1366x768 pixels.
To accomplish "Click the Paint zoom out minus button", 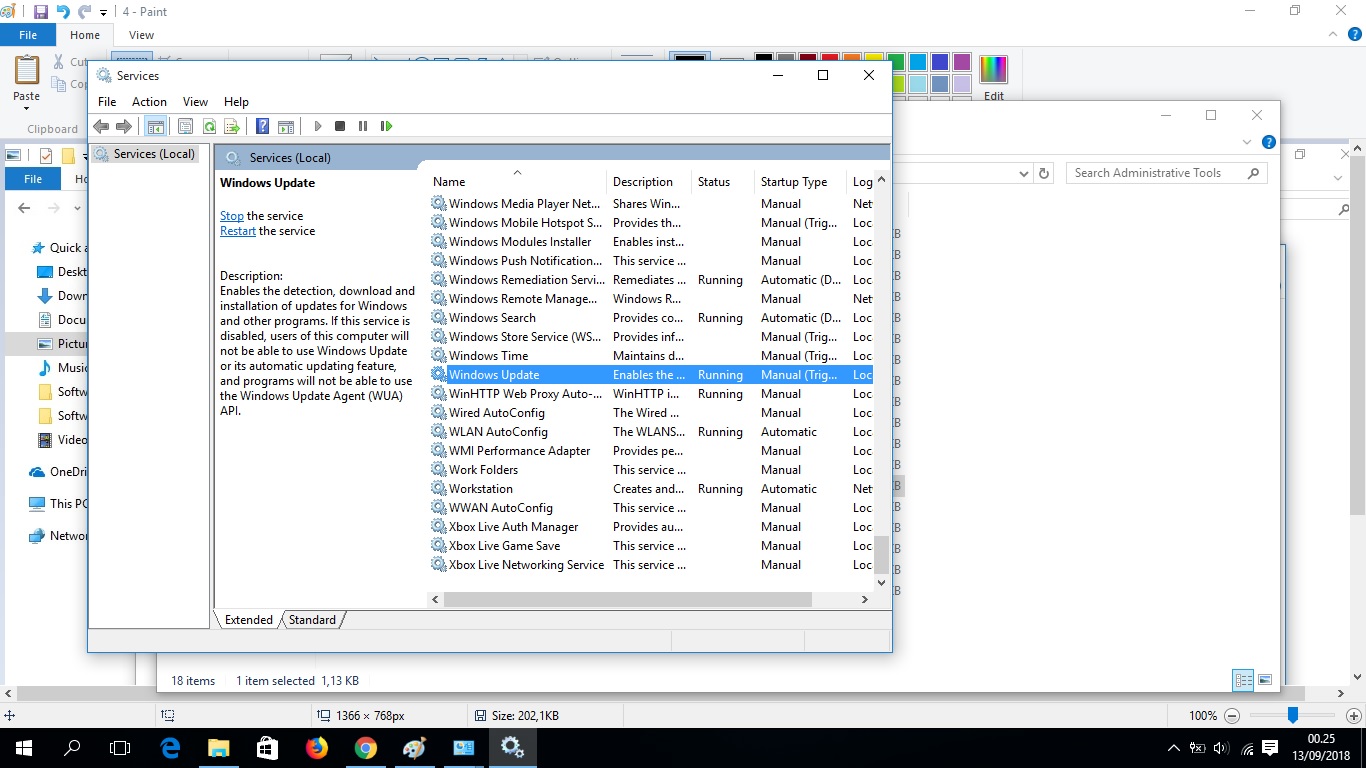I will [1232, 716].
